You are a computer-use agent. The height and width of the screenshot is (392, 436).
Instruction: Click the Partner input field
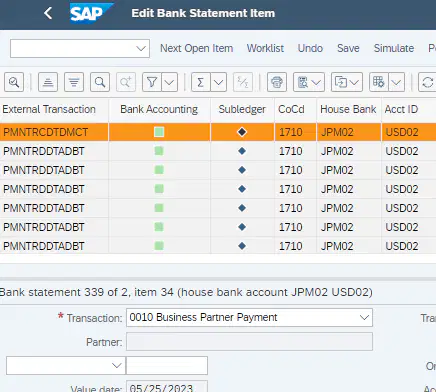(249, 341)
